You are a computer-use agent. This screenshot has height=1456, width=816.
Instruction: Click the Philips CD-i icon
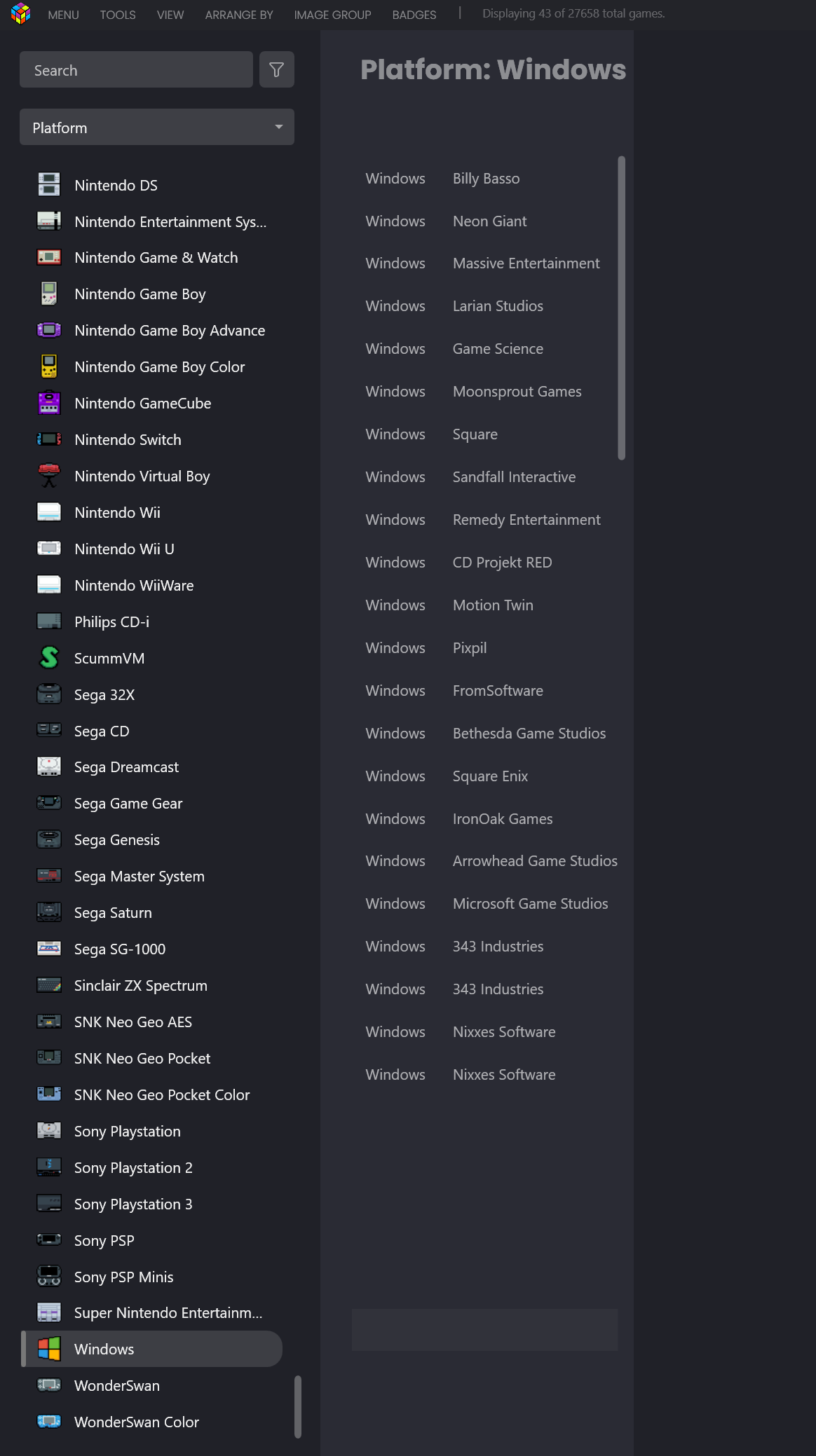(x=49, y=621)
